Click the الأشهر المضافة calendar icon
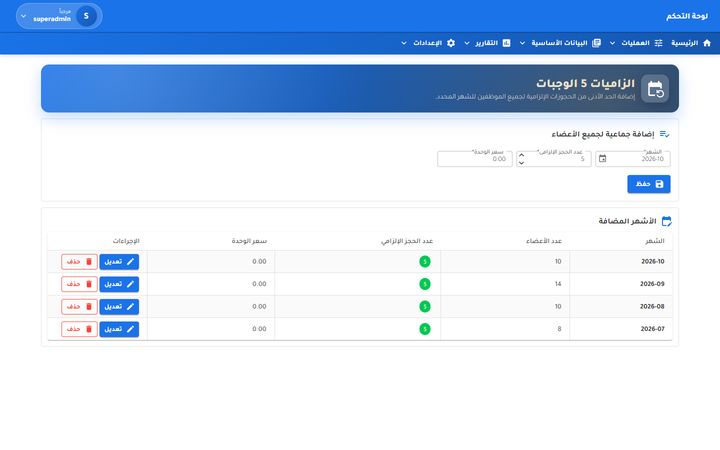720x450 pixels. [666, 221]
